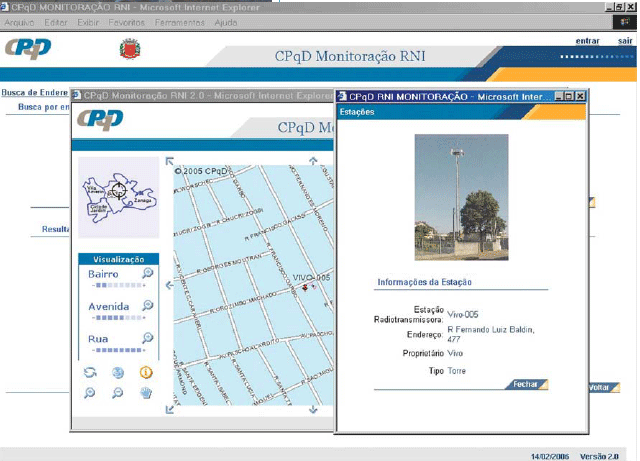
Task: Click the Visualização panel header
Action: 118,259
